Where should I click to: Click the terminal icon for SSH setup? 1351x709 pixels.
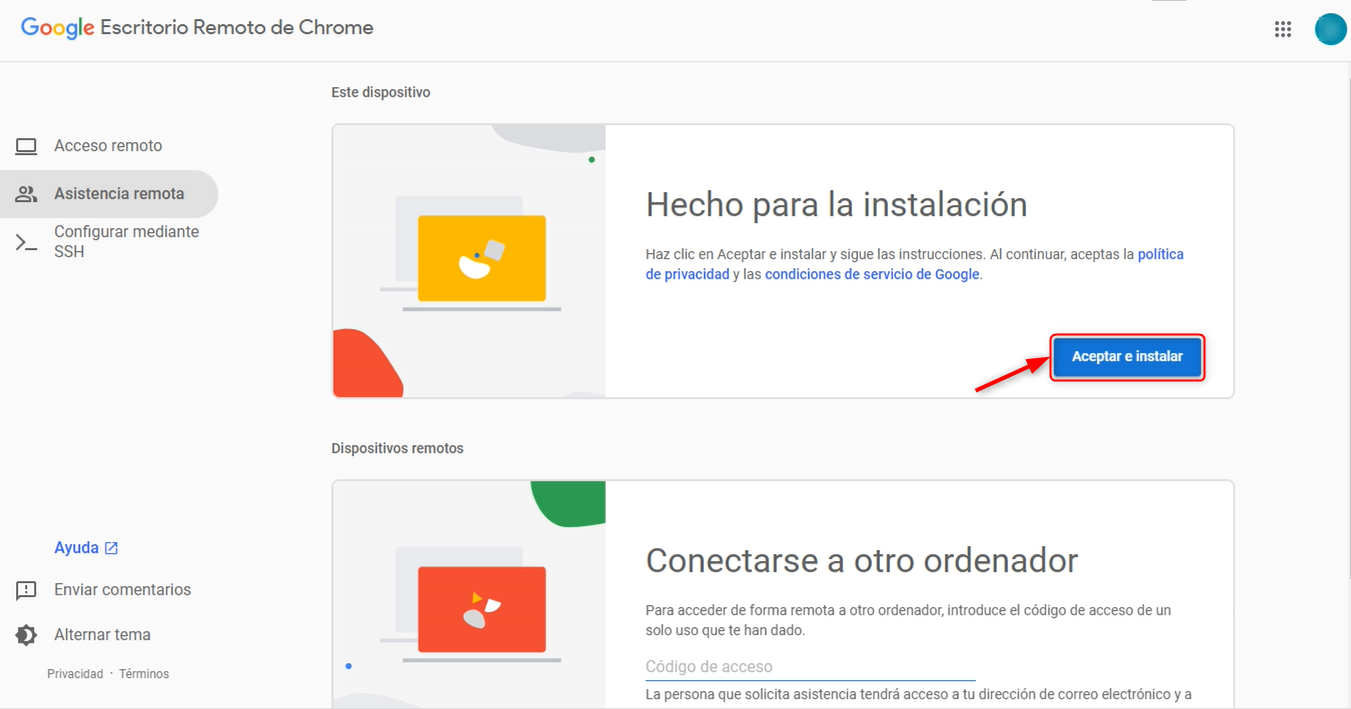coord(26,242)
